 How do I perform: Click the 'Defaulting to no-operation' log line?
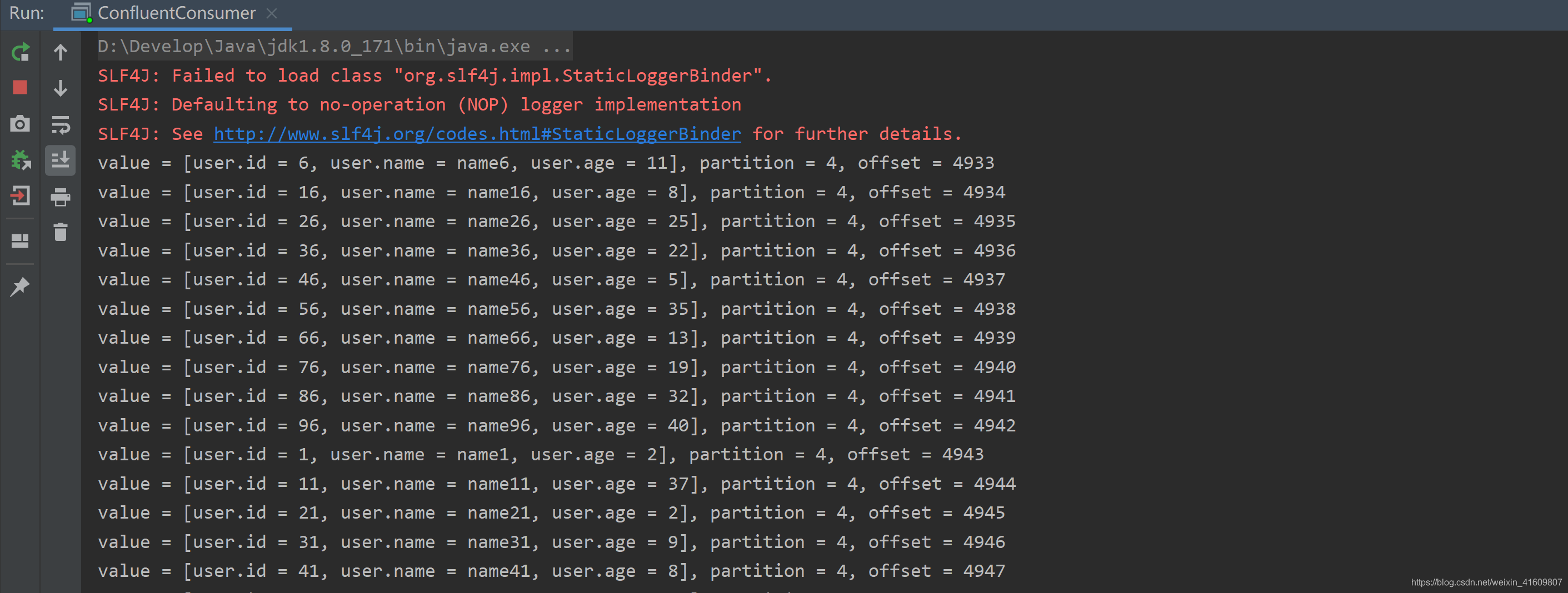(x=420, y=104)
